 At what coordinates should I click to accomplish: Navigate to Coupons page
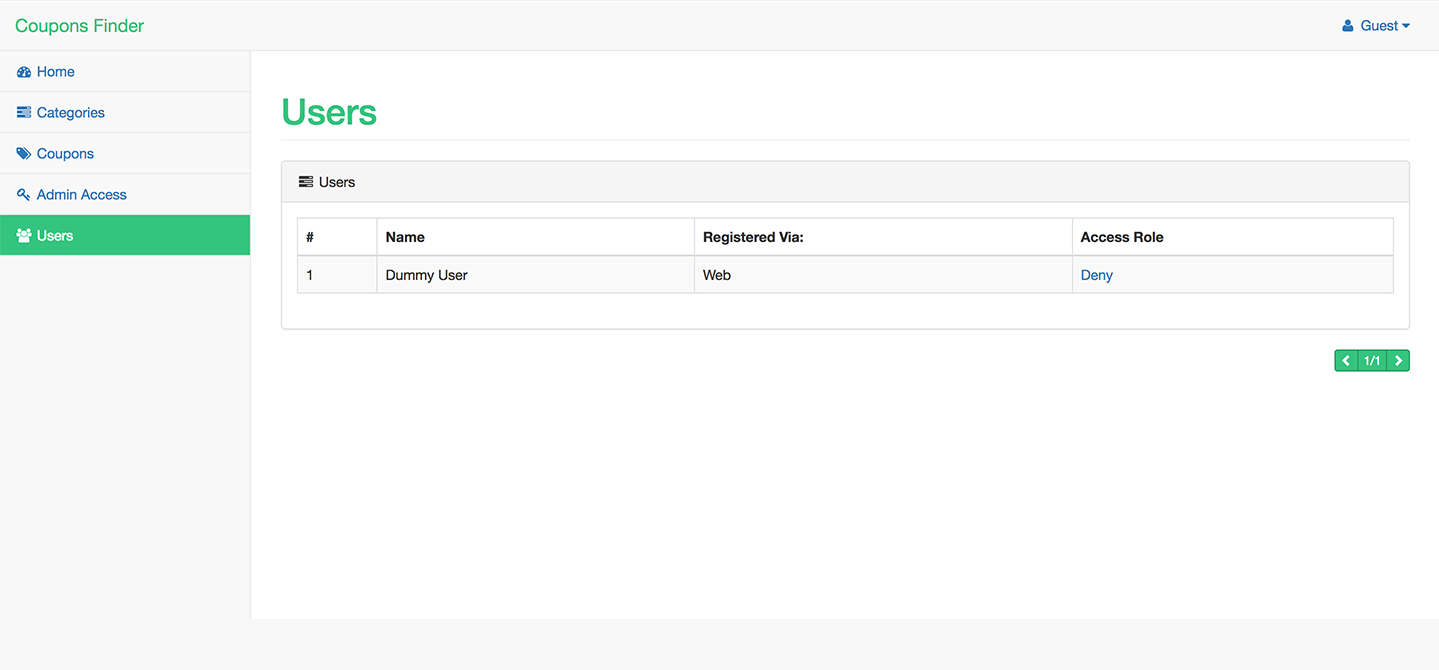65,154
